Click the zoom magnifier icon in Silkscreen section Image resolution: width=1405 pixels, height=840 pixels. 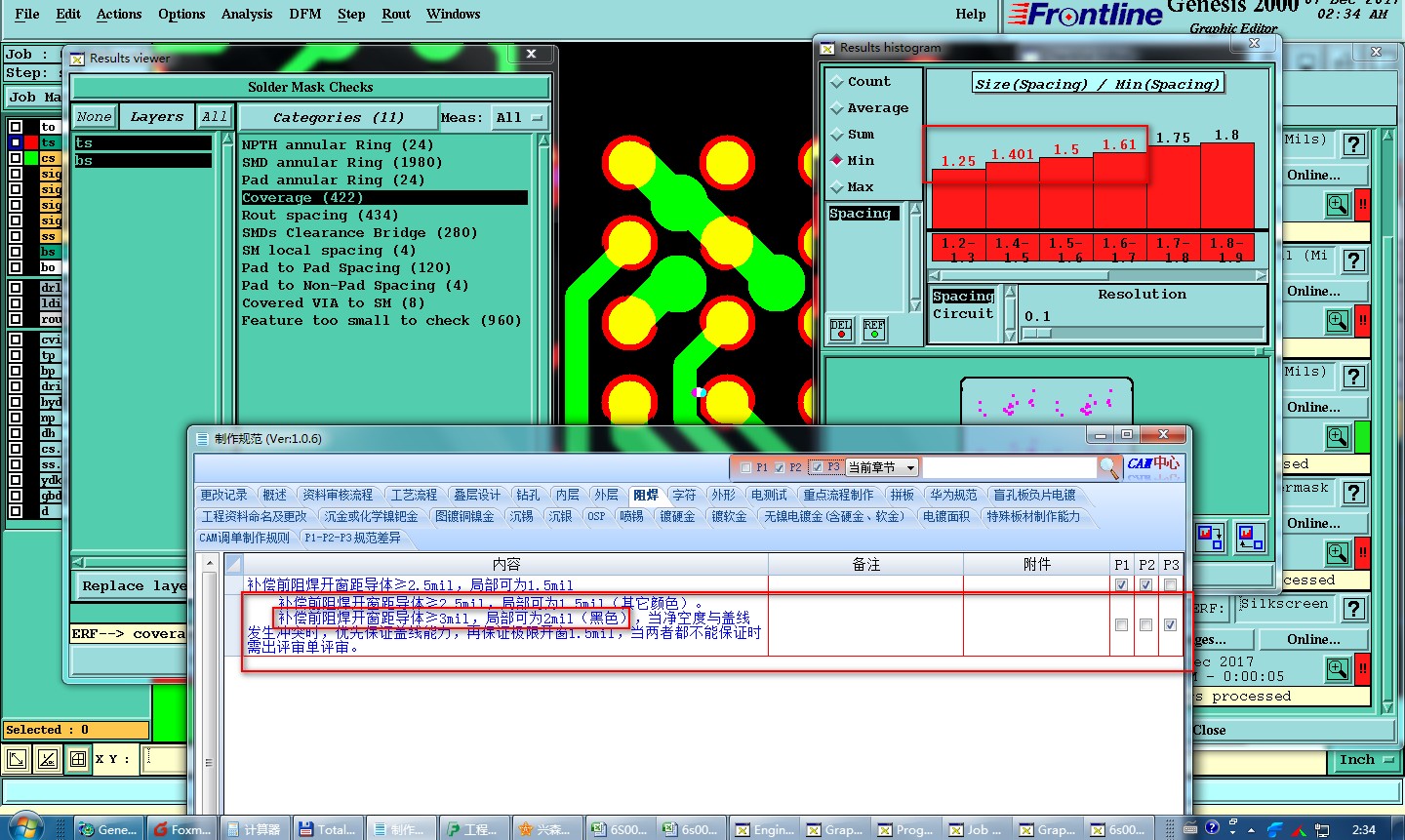pos(1338,668)
